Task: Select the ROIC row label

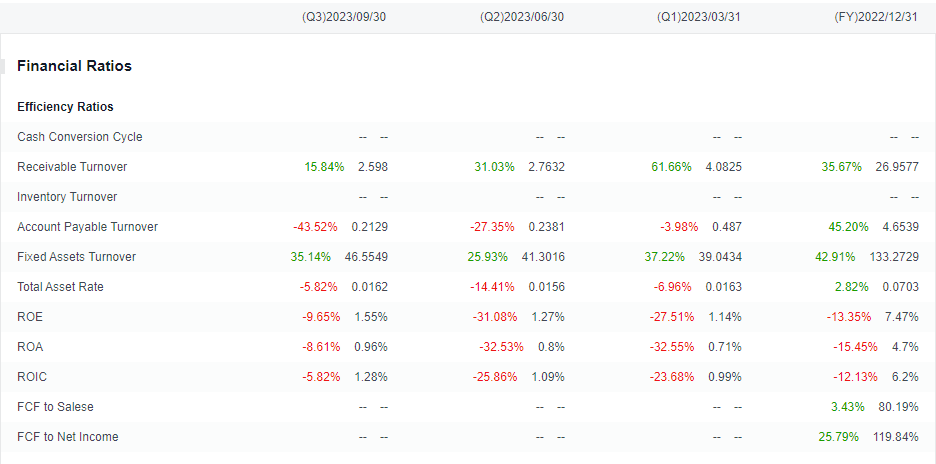Action: pyautogui.click(x=32, y=377)
